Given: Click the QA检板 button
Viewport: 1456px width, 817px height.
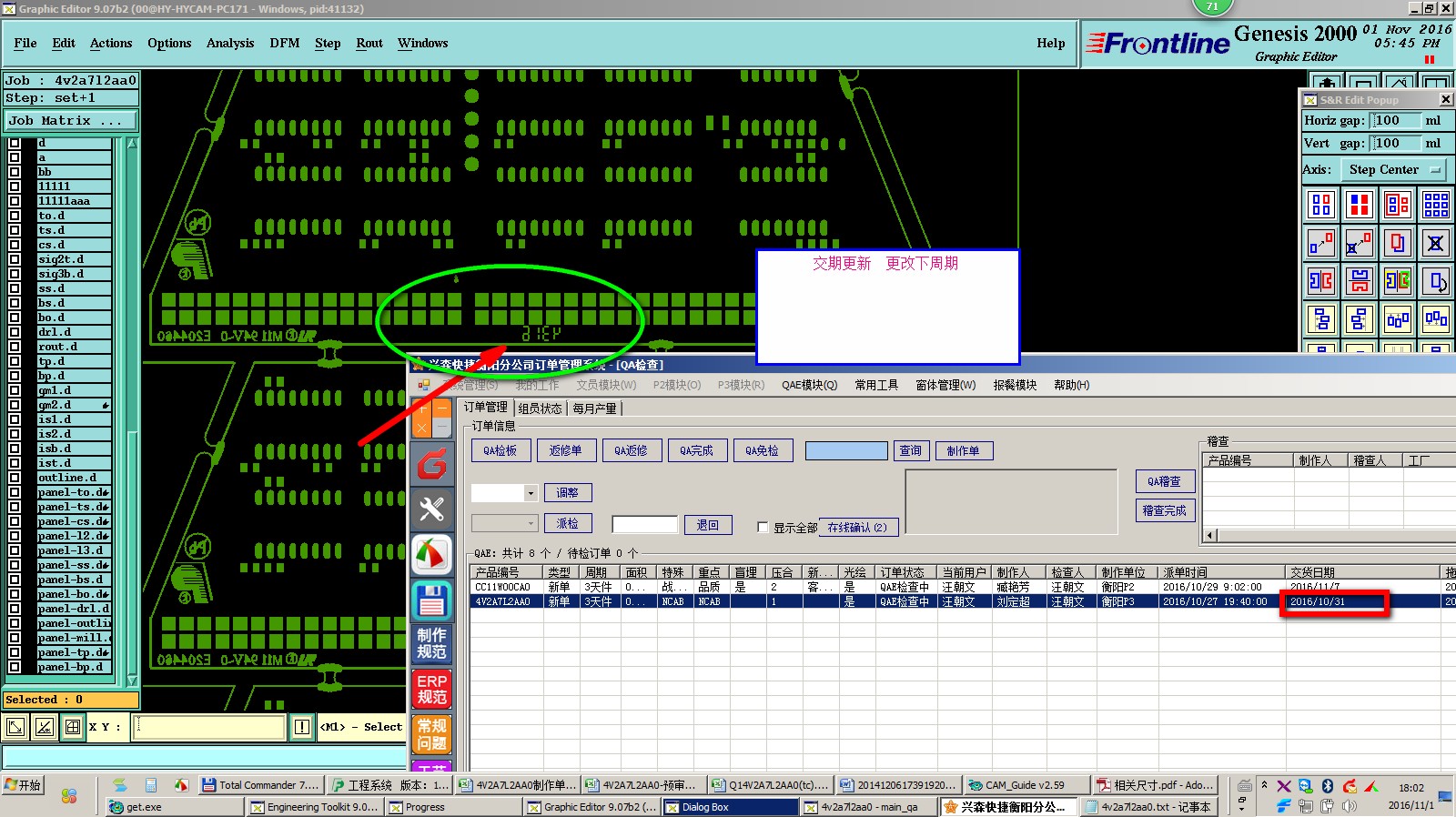Looking at the screenshot, I should tap(500, 450).
